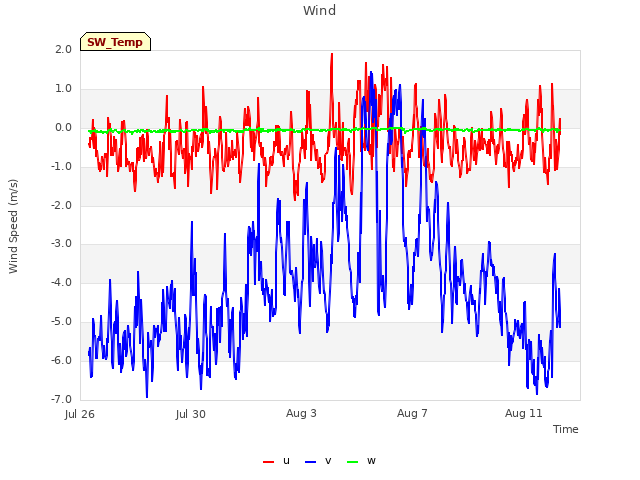The image size is (640, 480).
Task: Click the Aug 3 x-axis label
Action: (x=301, y=413)
